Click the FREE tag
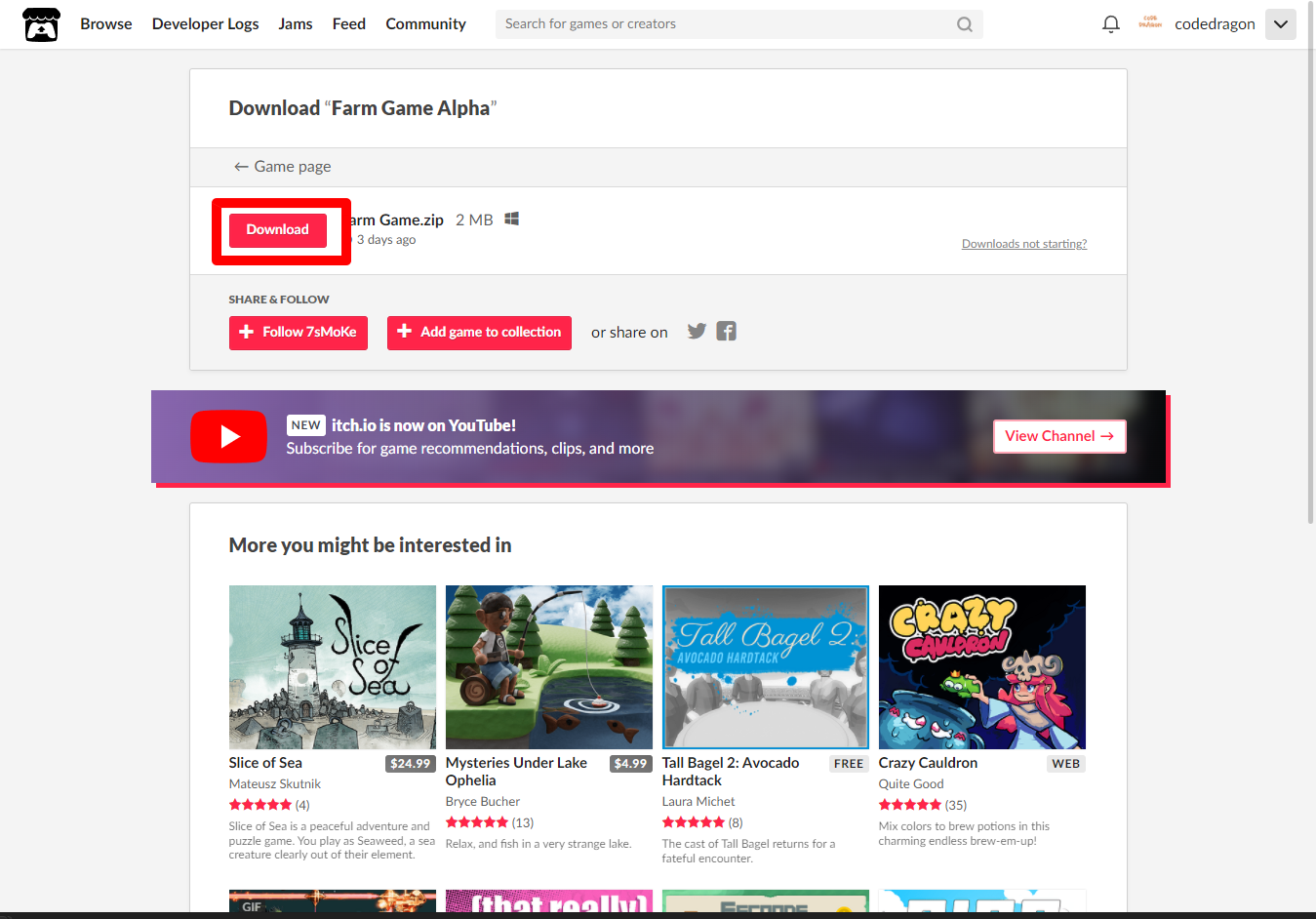 tap(849, 764)
